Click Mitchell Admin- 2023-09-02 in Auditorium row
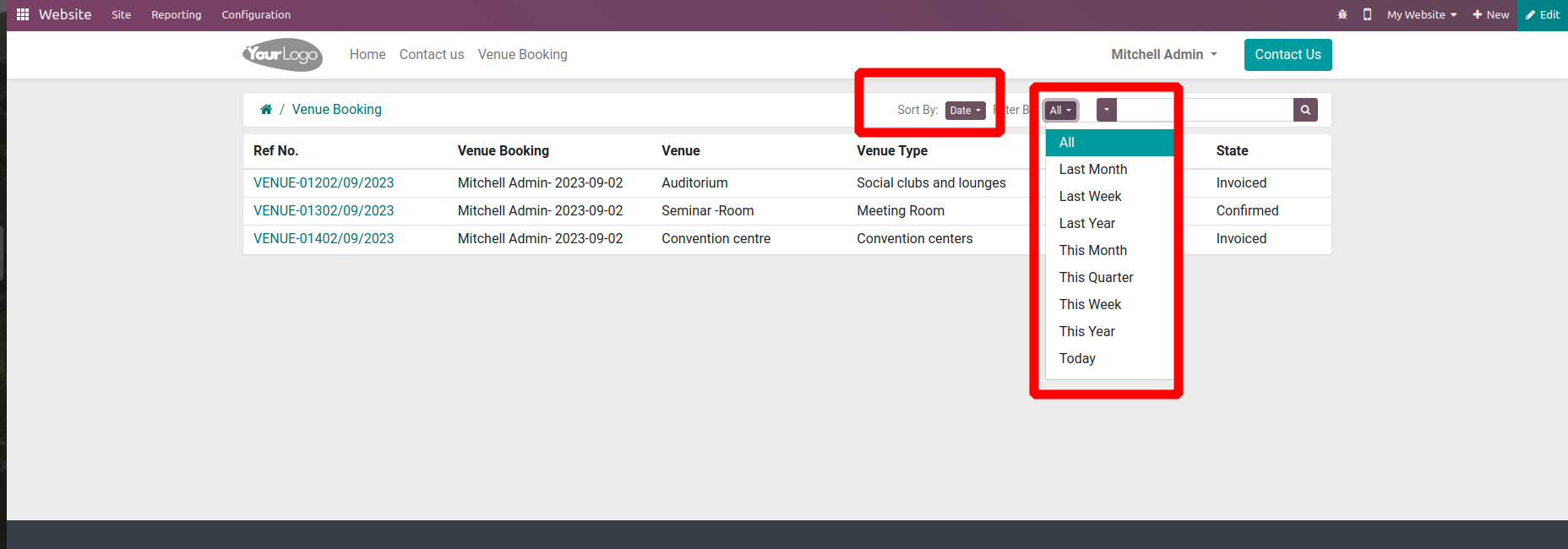Image resolution: width=1568 pixels, height=549 pixels. (541, 182)
